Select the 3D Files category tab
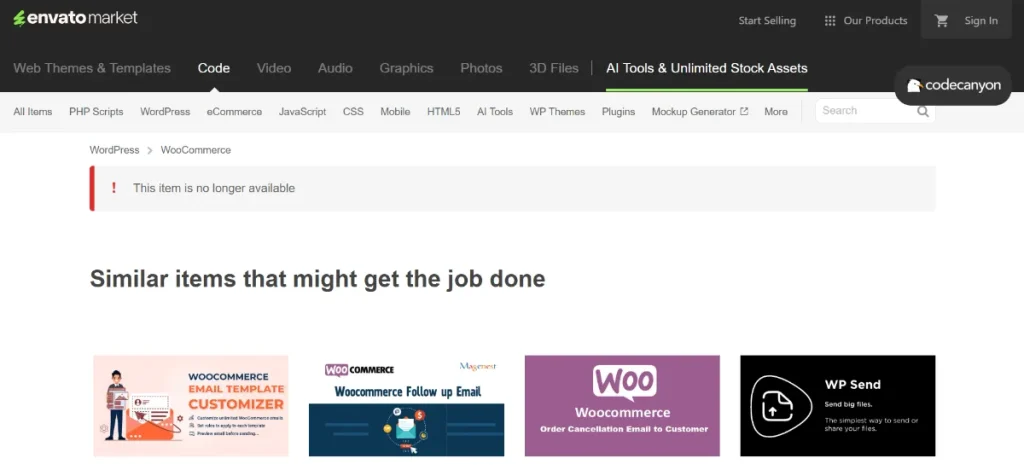 [x=554, y=68]
